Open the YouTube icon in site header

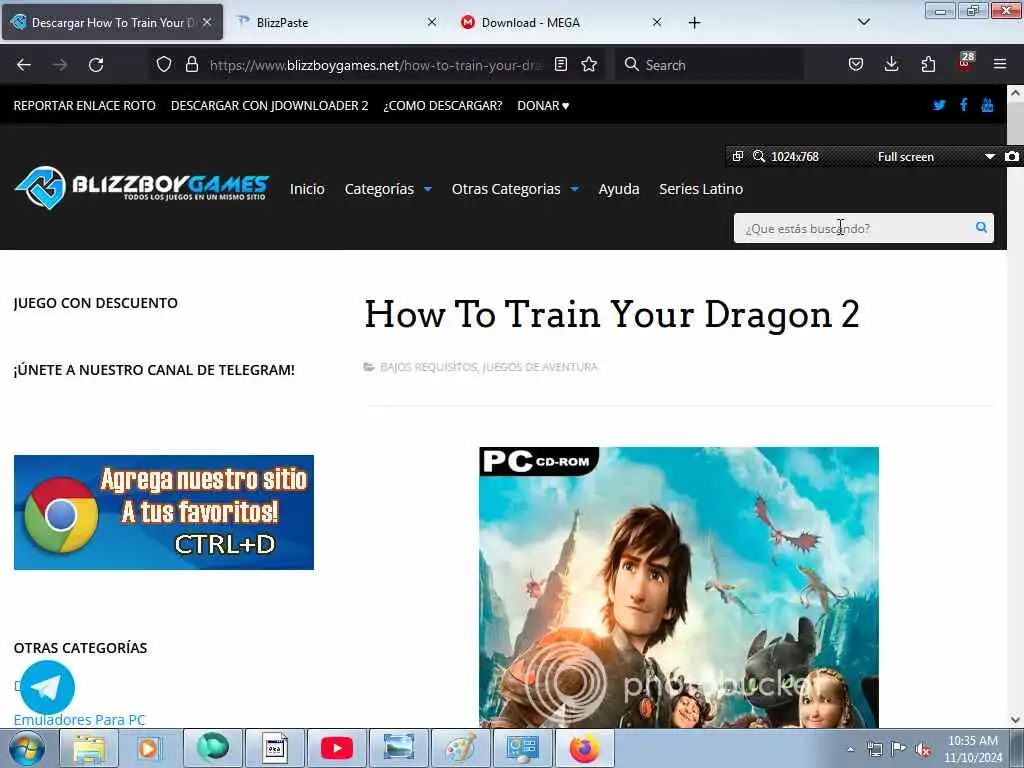coord(987,105)
